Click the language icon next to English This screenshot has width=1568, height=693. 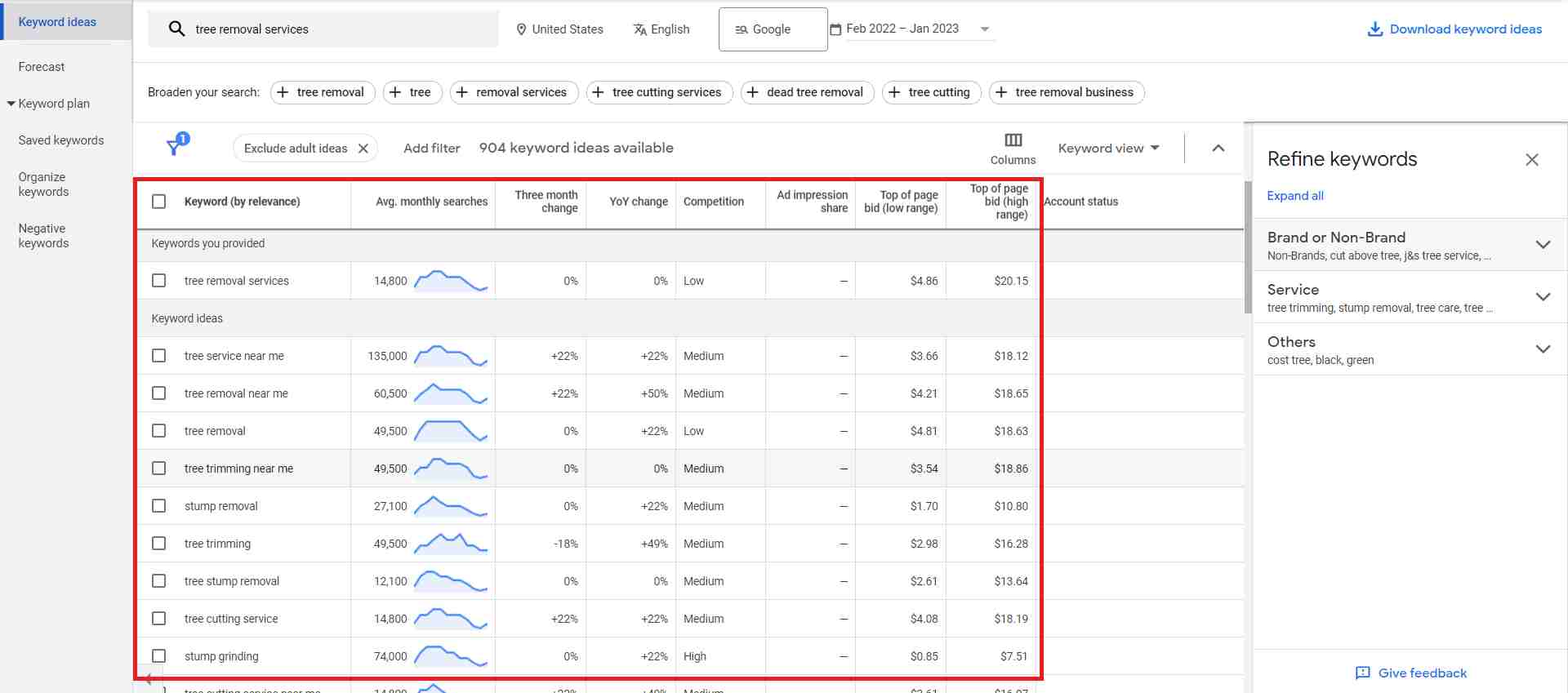click(639, 29)
